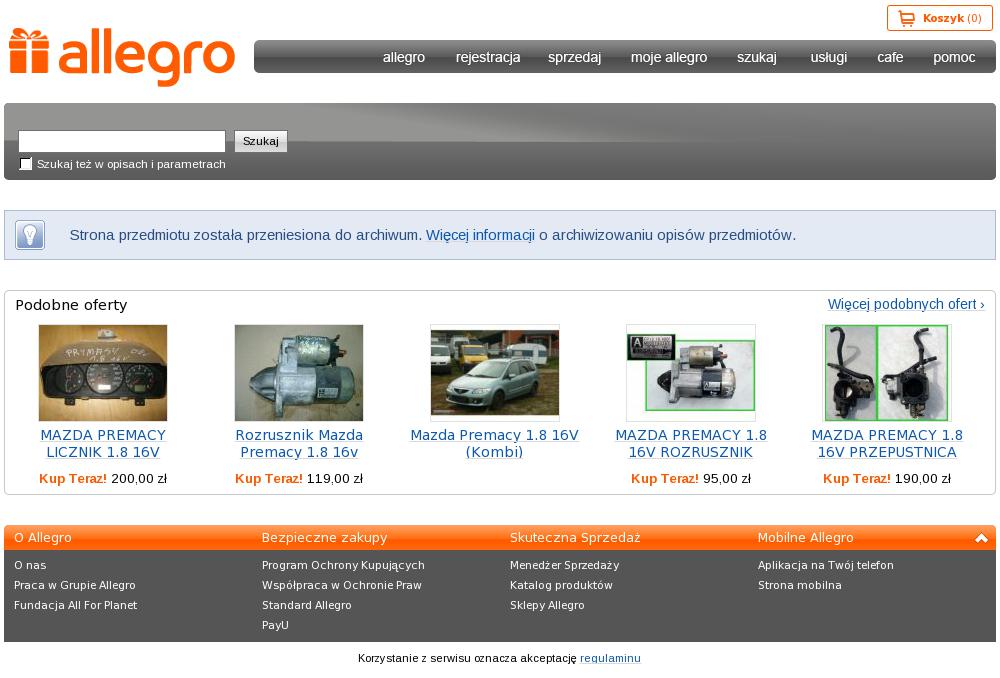Open 'MAZDA PREMACY 1.8 16V ROZRUSZNIK' link
Screen dimensions: 1000x678
pyautogui.click(x=691, y=443)
